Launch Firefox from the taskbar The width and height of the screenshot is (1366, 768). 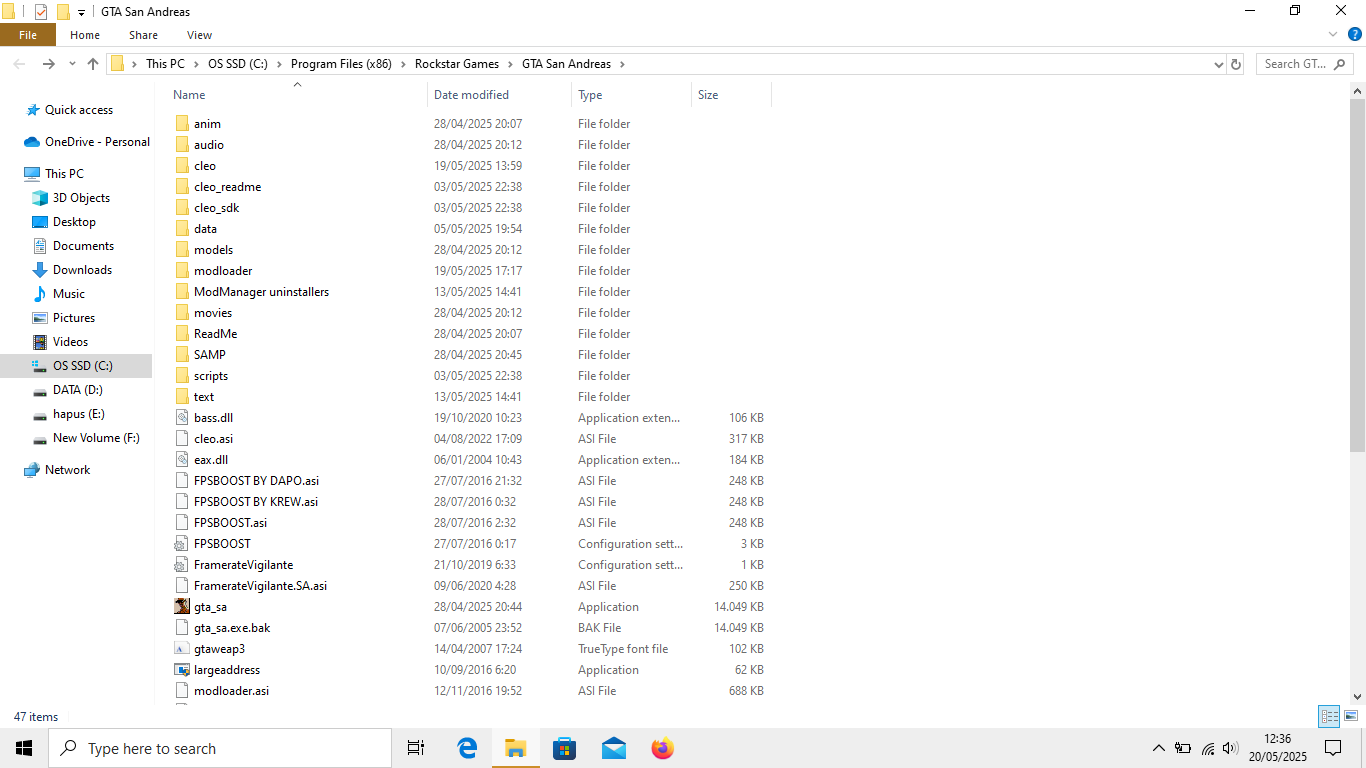tap(663, 748)
